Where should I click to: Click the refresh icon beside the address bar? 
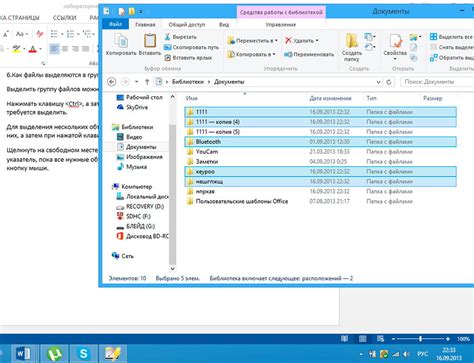pos(389,82)
